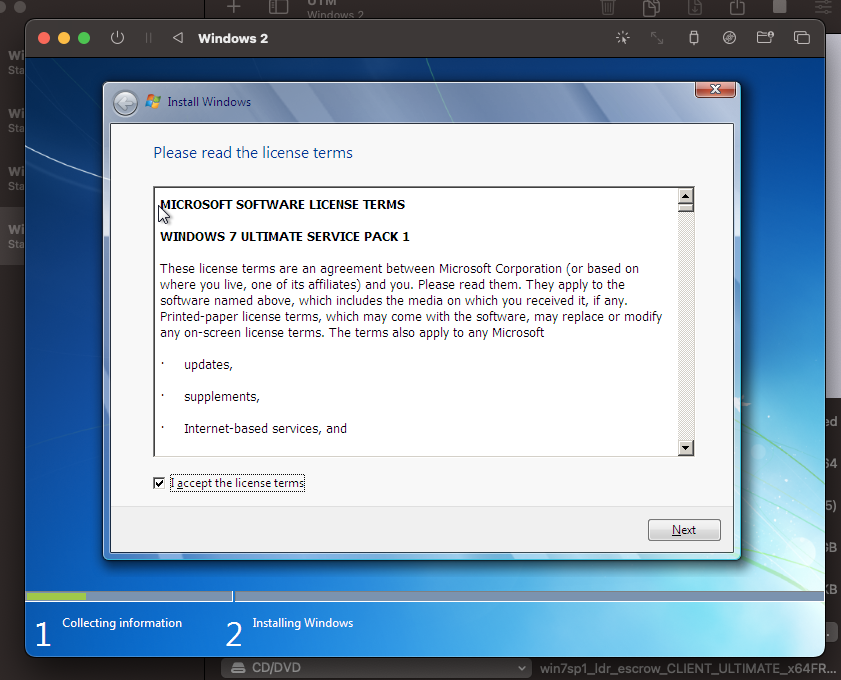Go back using the Install Windows back arrow
This screenshot has height=680, width=841.
click(126, 103)
